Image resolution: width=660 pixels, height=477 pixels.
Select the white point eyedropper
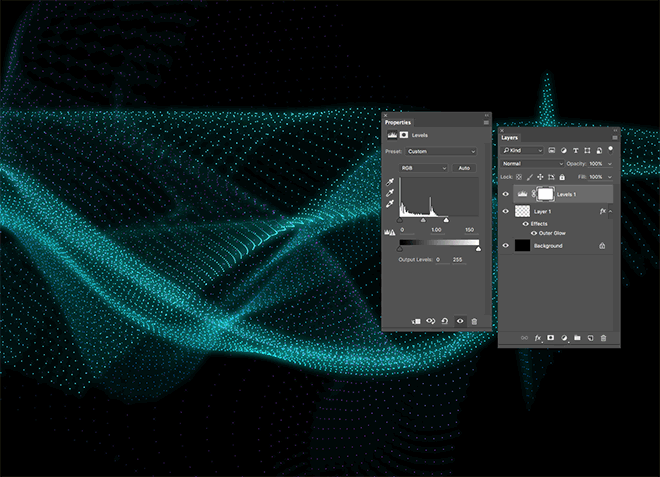pos(390,204)
